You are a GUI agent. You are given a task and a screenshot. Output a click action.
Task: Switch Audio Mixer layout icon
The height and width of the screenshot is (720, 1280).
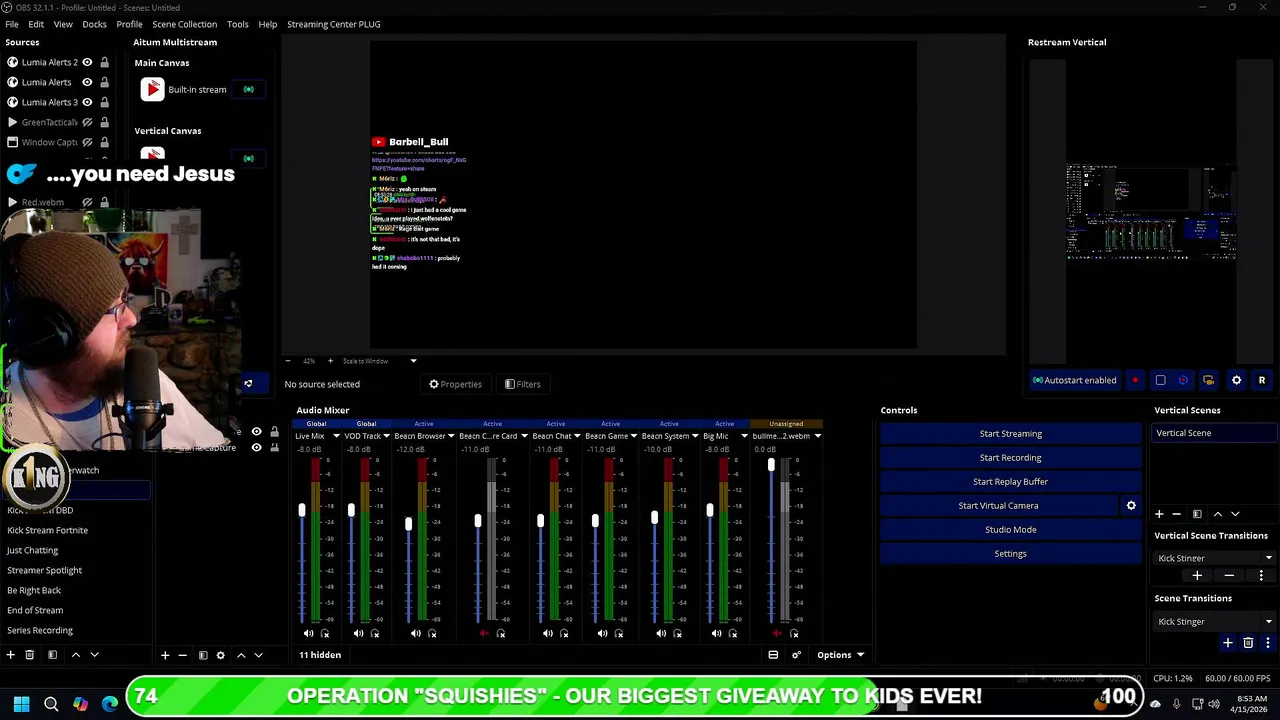pos(773,655)
